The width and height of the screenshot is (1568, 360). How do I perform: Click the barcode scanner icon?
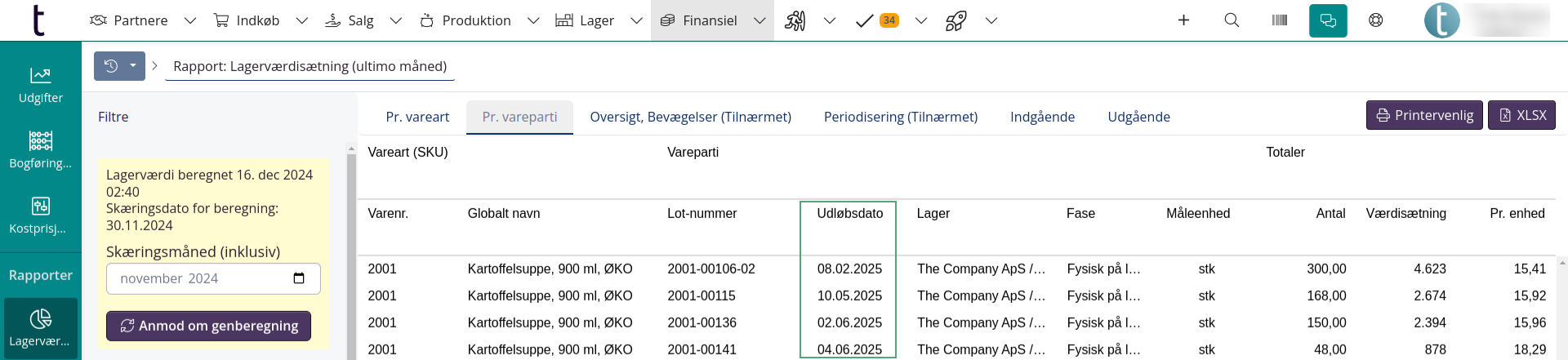click(1280, 20)
